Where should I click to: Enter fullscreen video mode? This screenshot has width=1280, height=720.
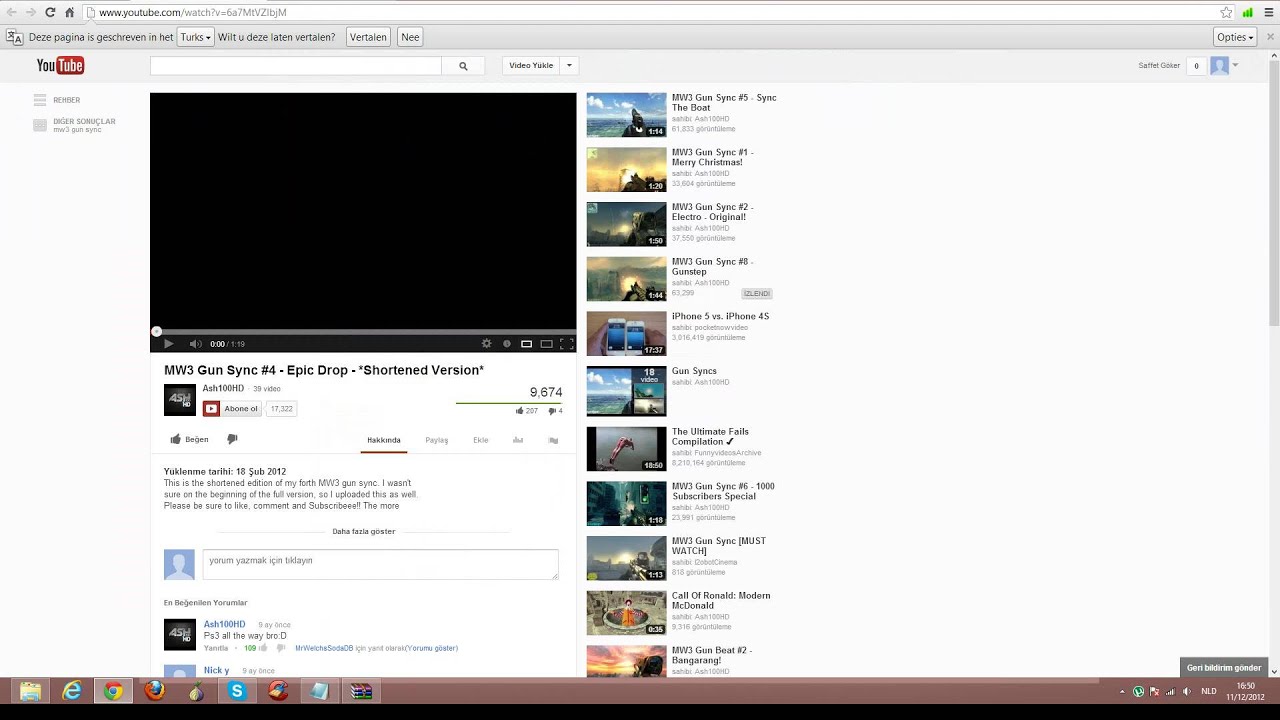coord(566,344)
